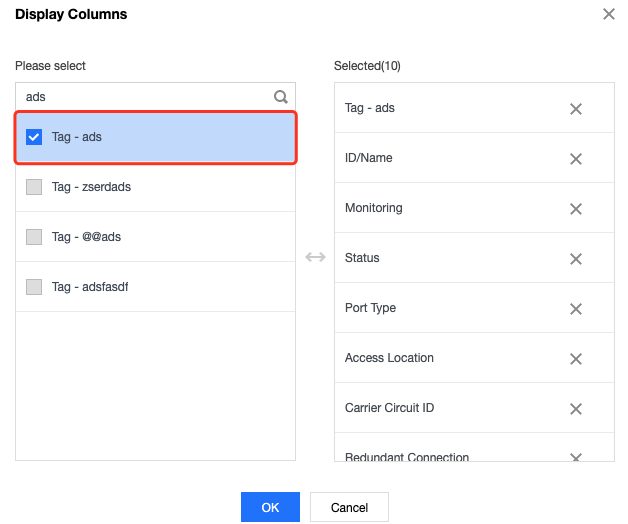Remove ID/Name from selected columns

[576, 159]
